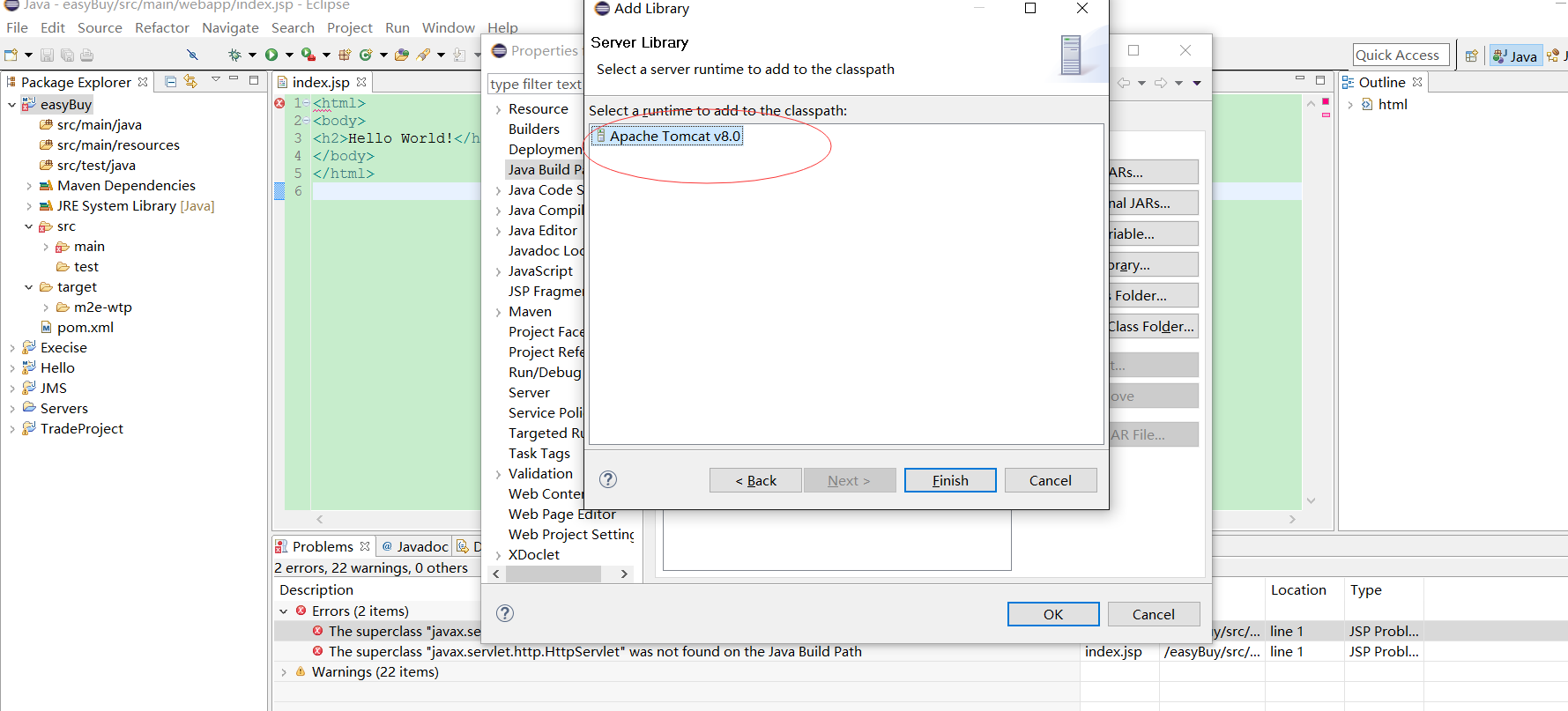Open the Navigate menu
The height and width of the screenshot is (711, 1568).
230,28
